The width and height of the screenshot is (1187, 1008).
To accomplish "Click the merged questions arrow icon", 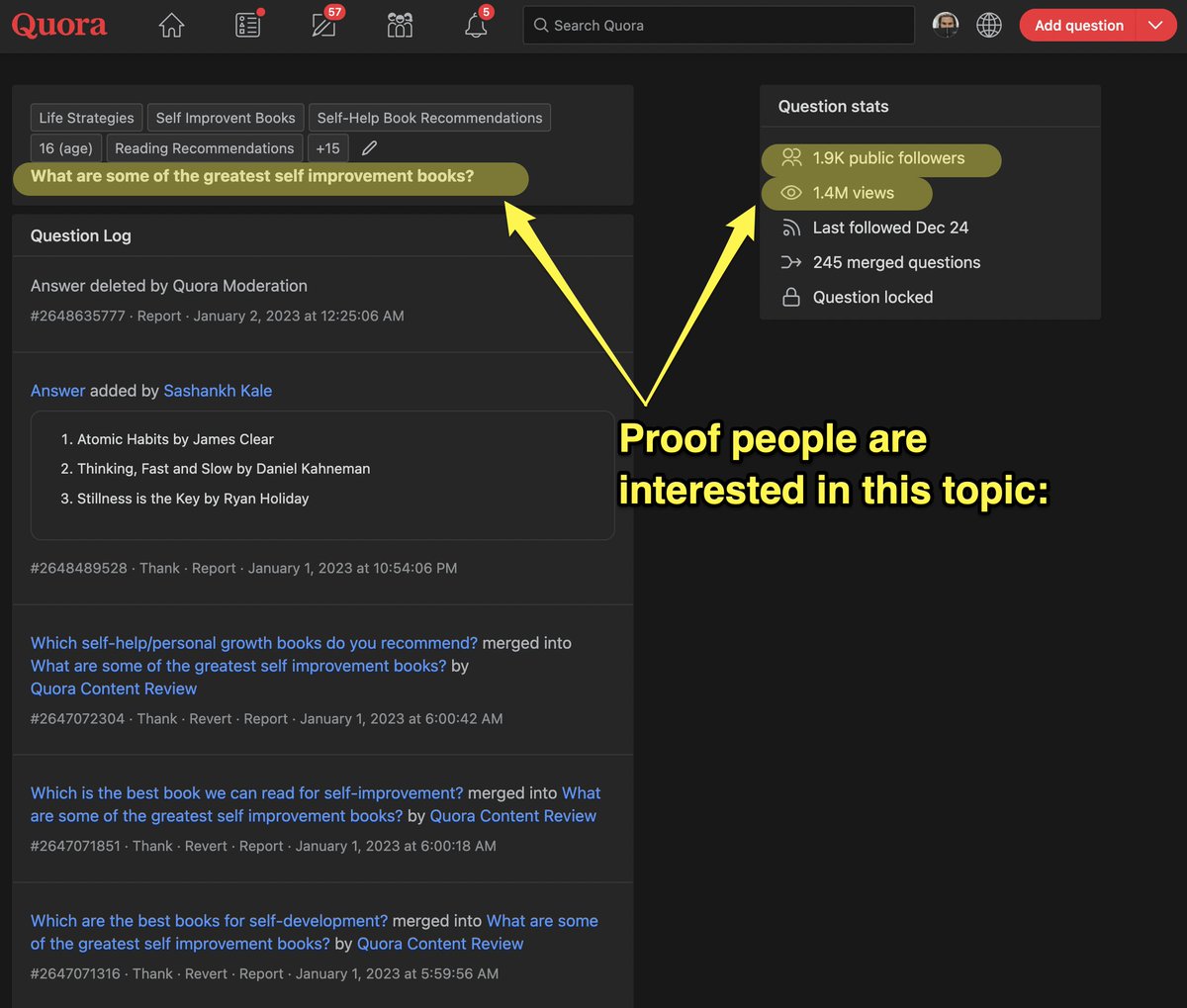I will coord(791,262).
